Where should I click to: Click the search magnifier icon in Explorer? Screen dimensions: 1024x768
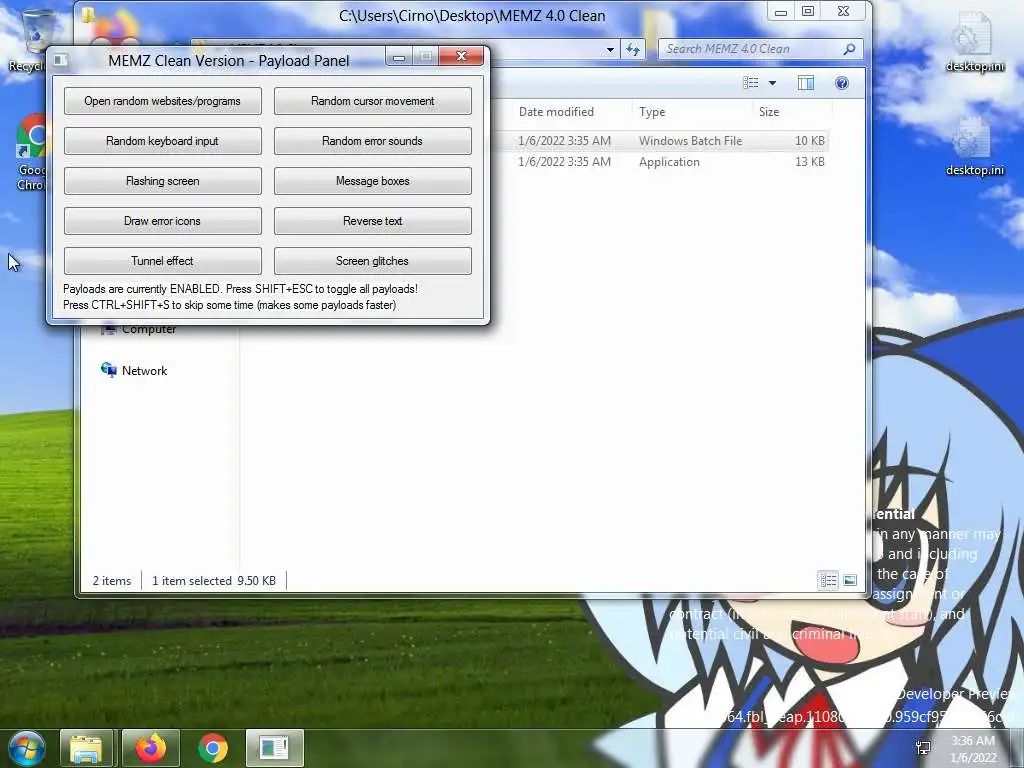[x=849, y=49]
